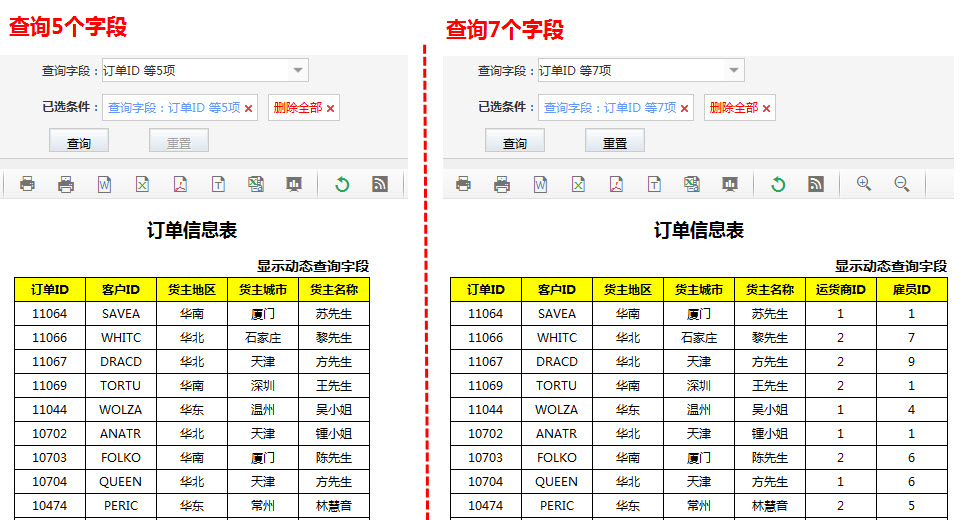Click RSS feed icon in left panel
Image resolution: width=968 pixels, height=520 pixels.
tap(380, 184)
